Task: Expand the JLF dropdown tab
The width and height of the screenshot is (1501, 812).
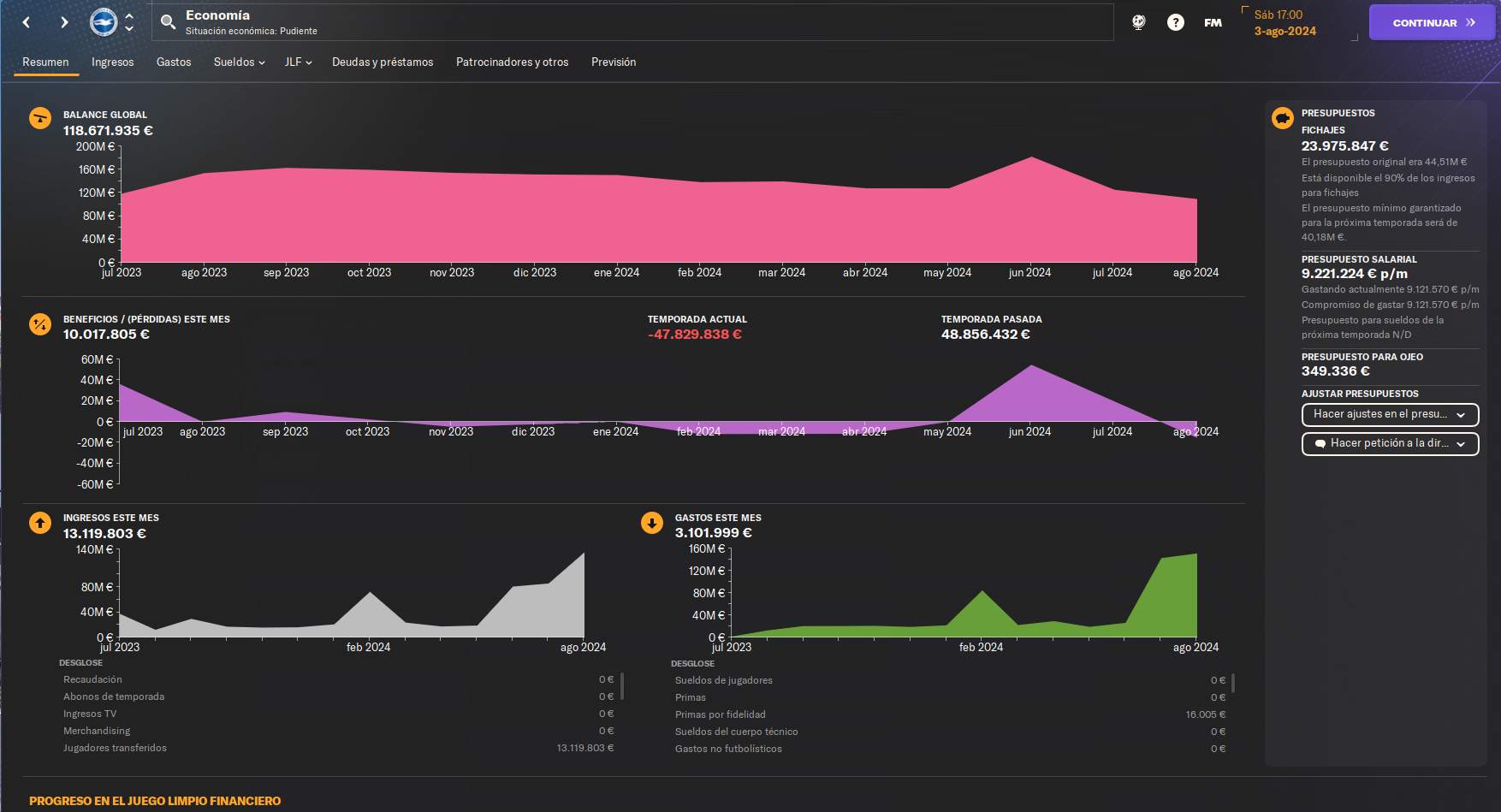Action: pyautogui.click(x=299, y=62)
